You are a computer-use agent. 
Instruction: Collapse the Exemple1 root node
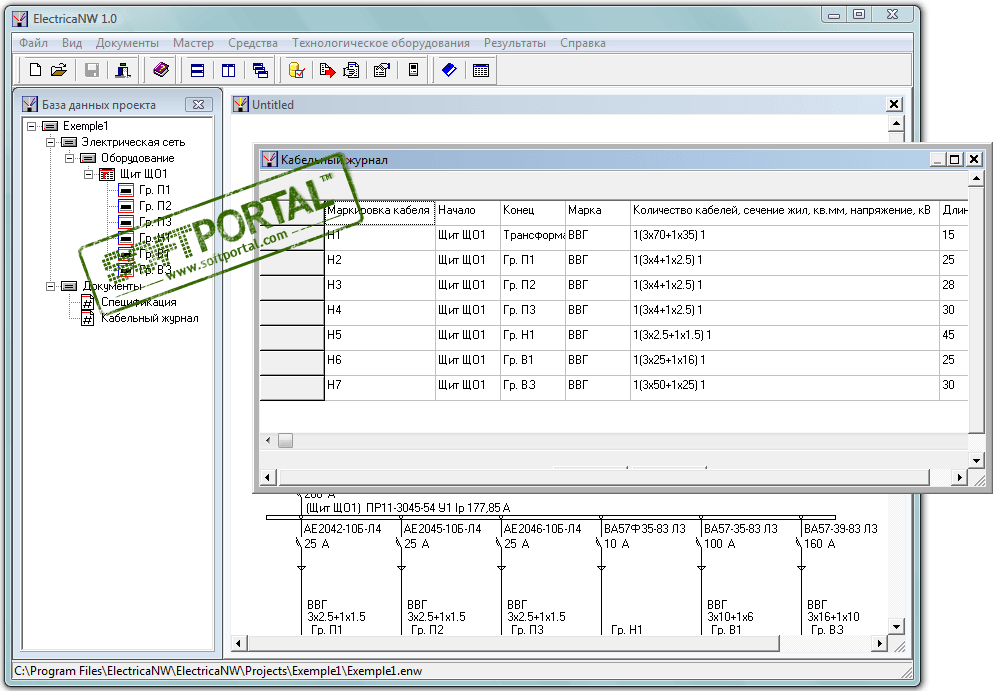click(x=31, y=126)
